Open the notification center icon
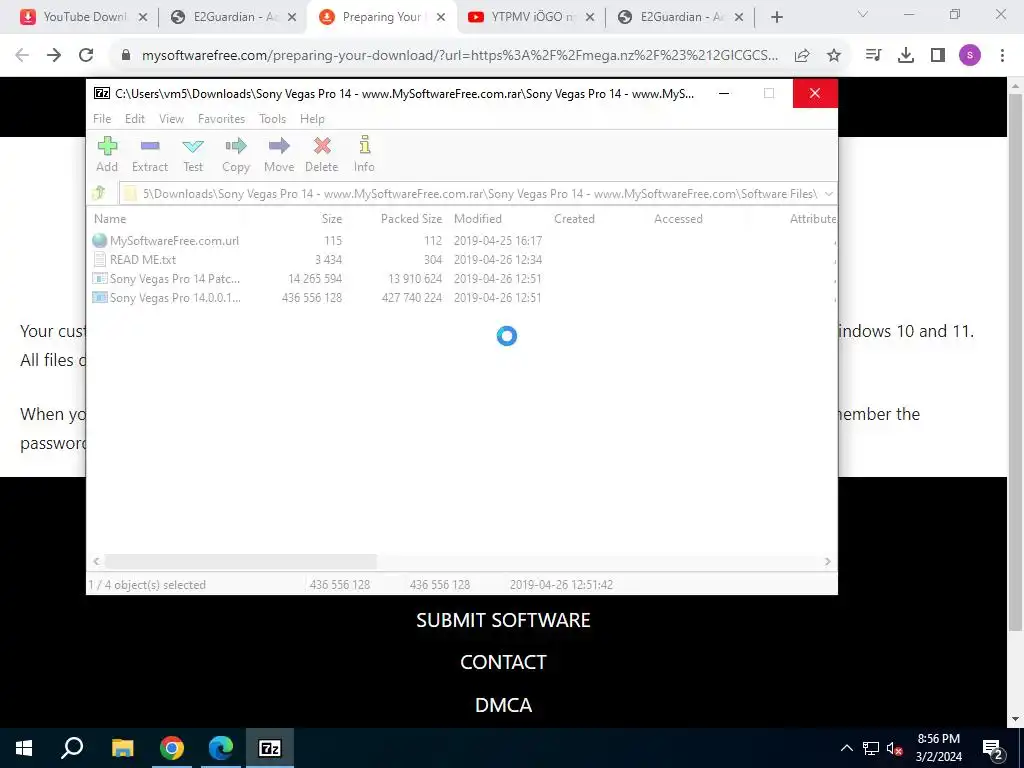 coord(993,748)
